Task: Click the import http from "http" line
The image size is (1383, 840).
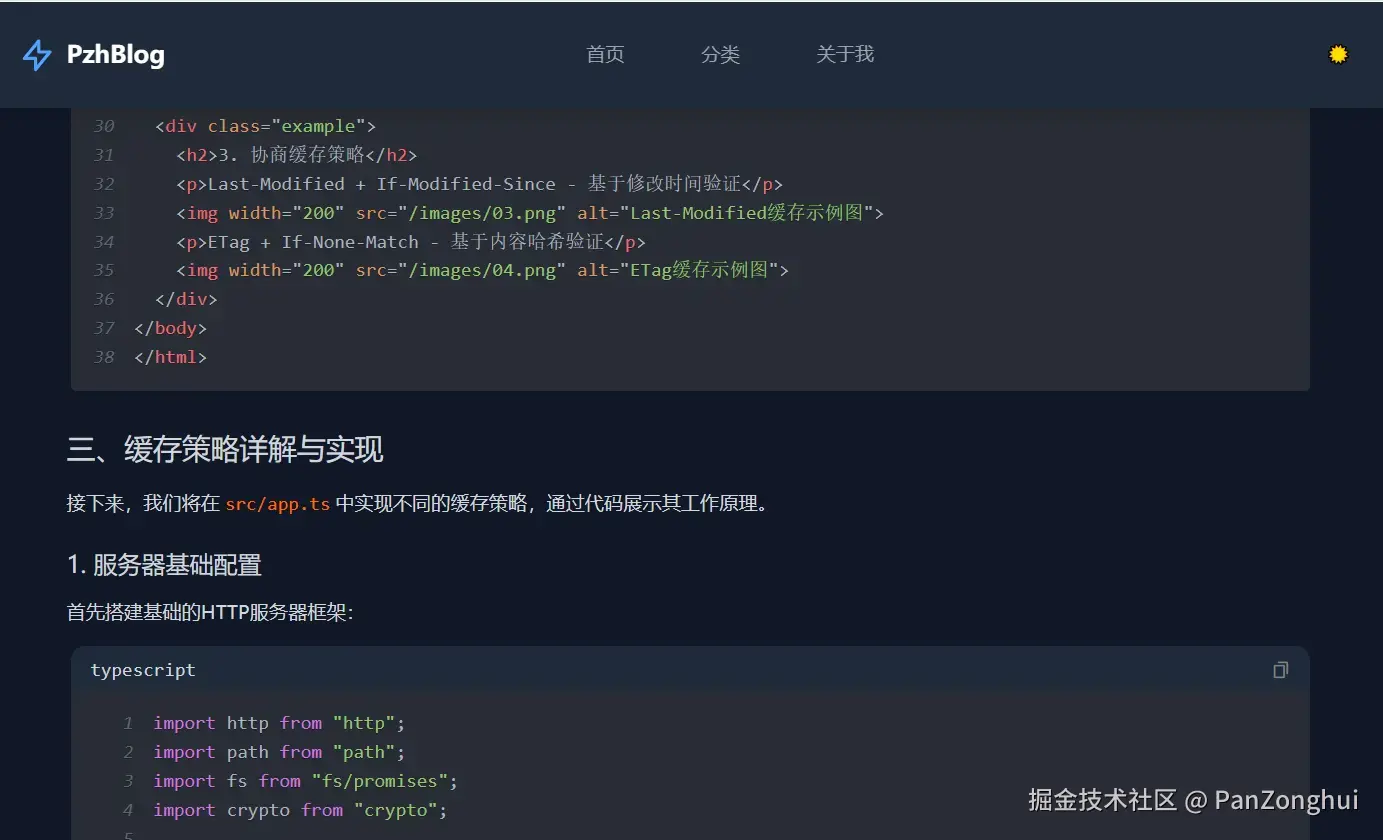Action: click(x=276, y=722)
